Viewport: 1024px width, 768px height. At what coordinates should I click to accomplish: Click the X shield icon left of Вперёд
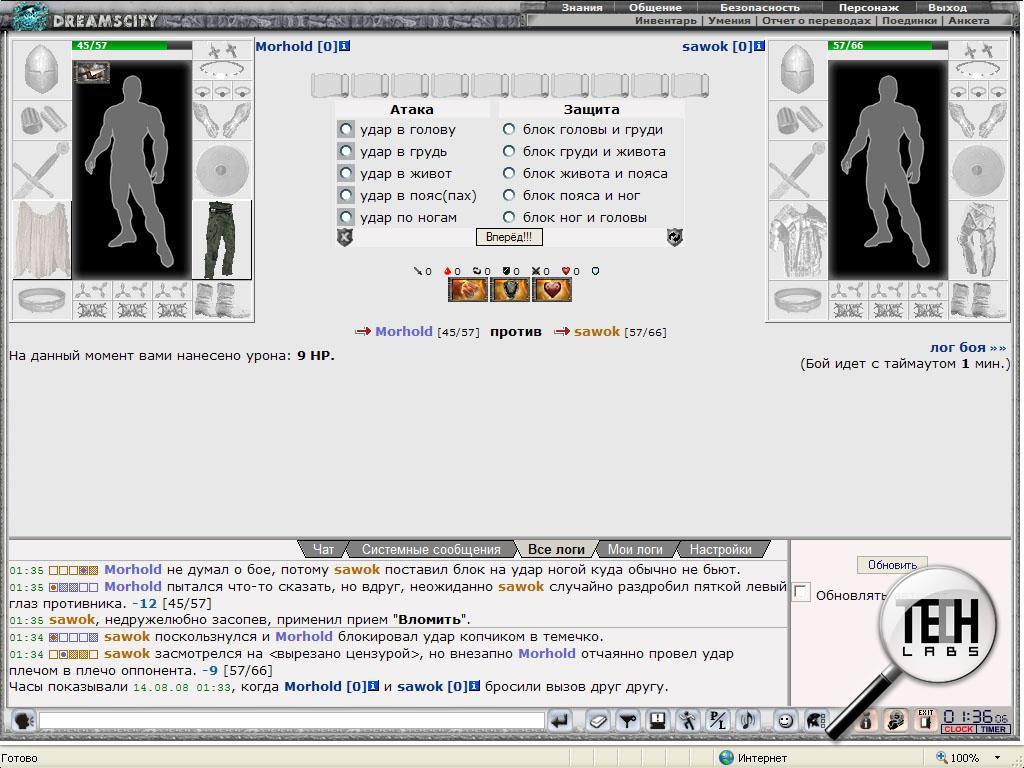(x=345, y=237)
